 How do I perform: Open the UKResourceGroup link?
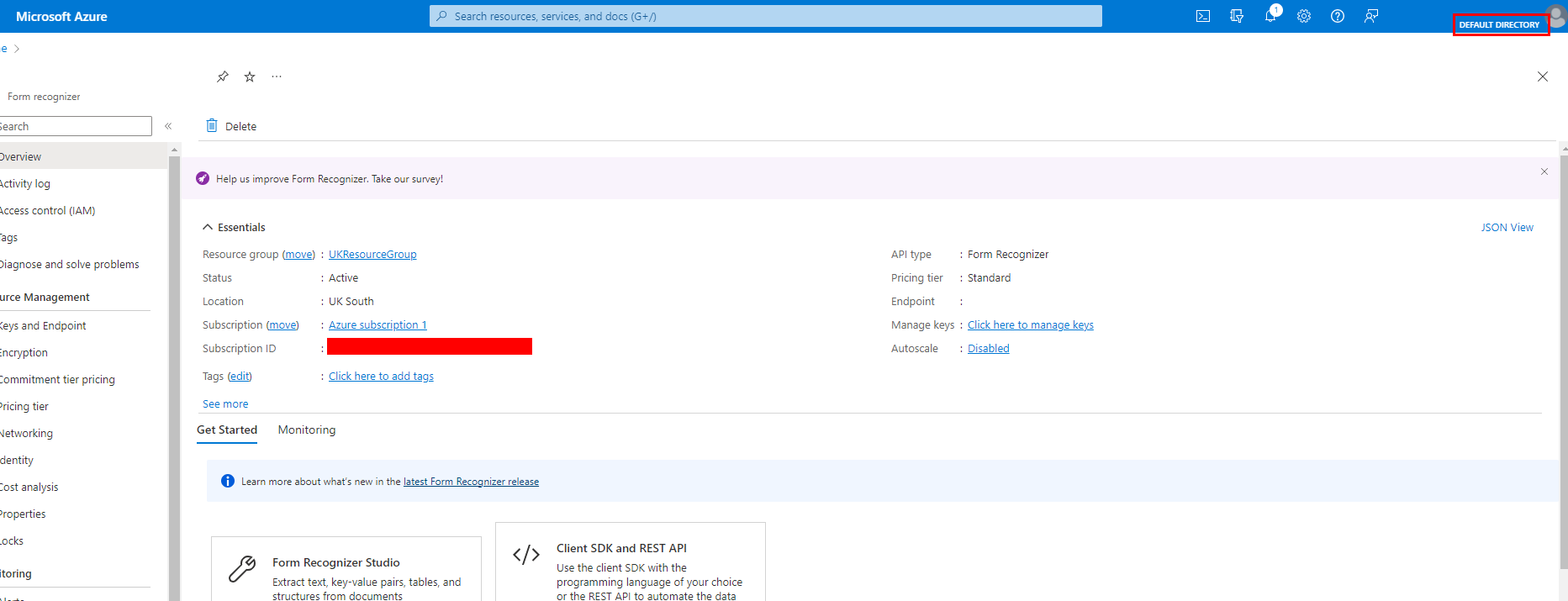372,254
